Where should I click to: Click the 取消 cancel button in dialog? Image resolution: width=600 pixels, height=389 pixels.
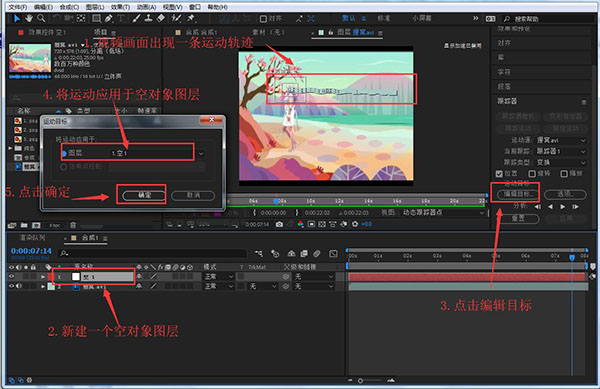[193, 195]
